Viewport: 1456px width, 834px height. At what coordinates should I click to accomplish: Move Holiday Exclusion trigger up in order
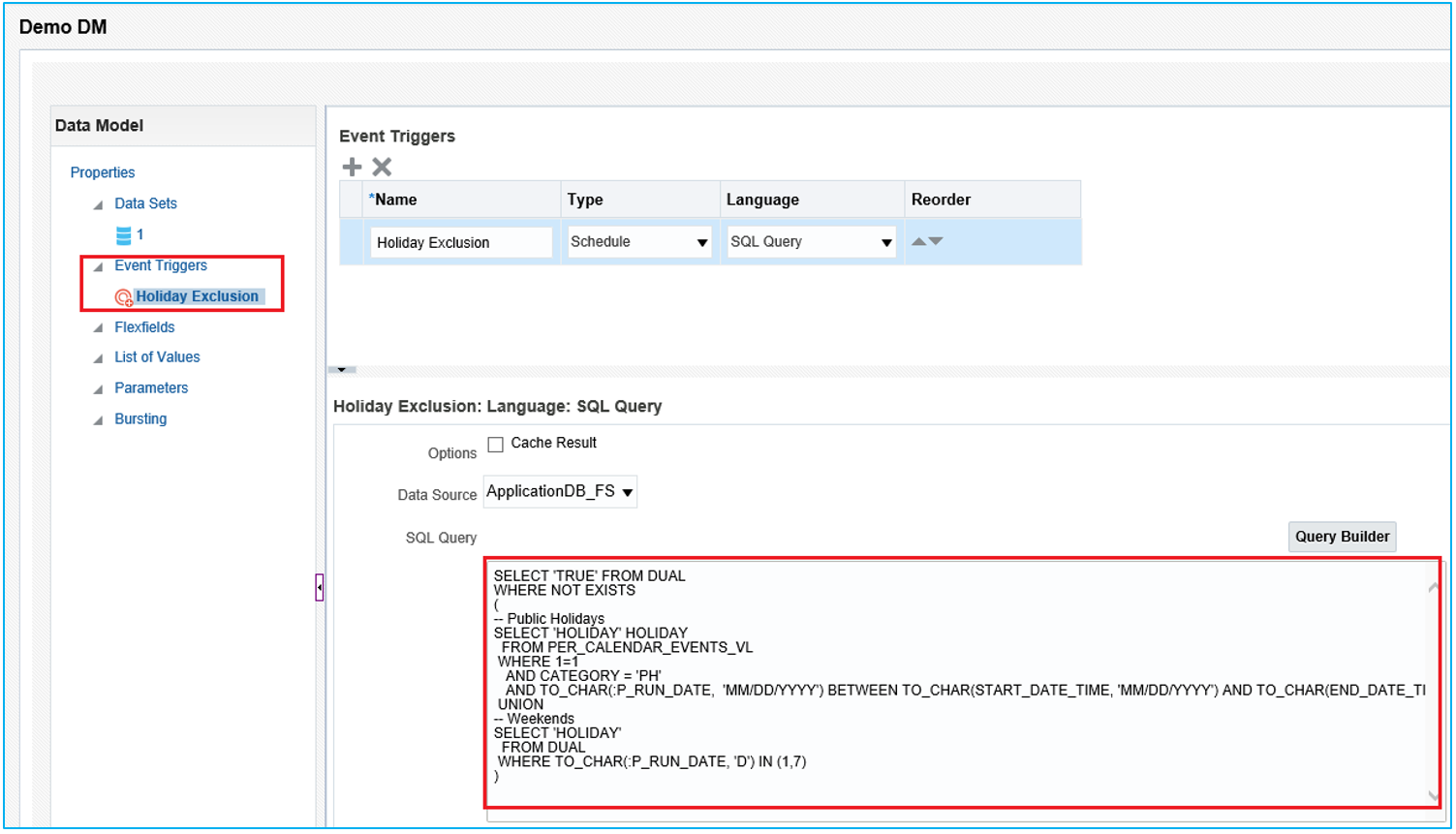919,241
